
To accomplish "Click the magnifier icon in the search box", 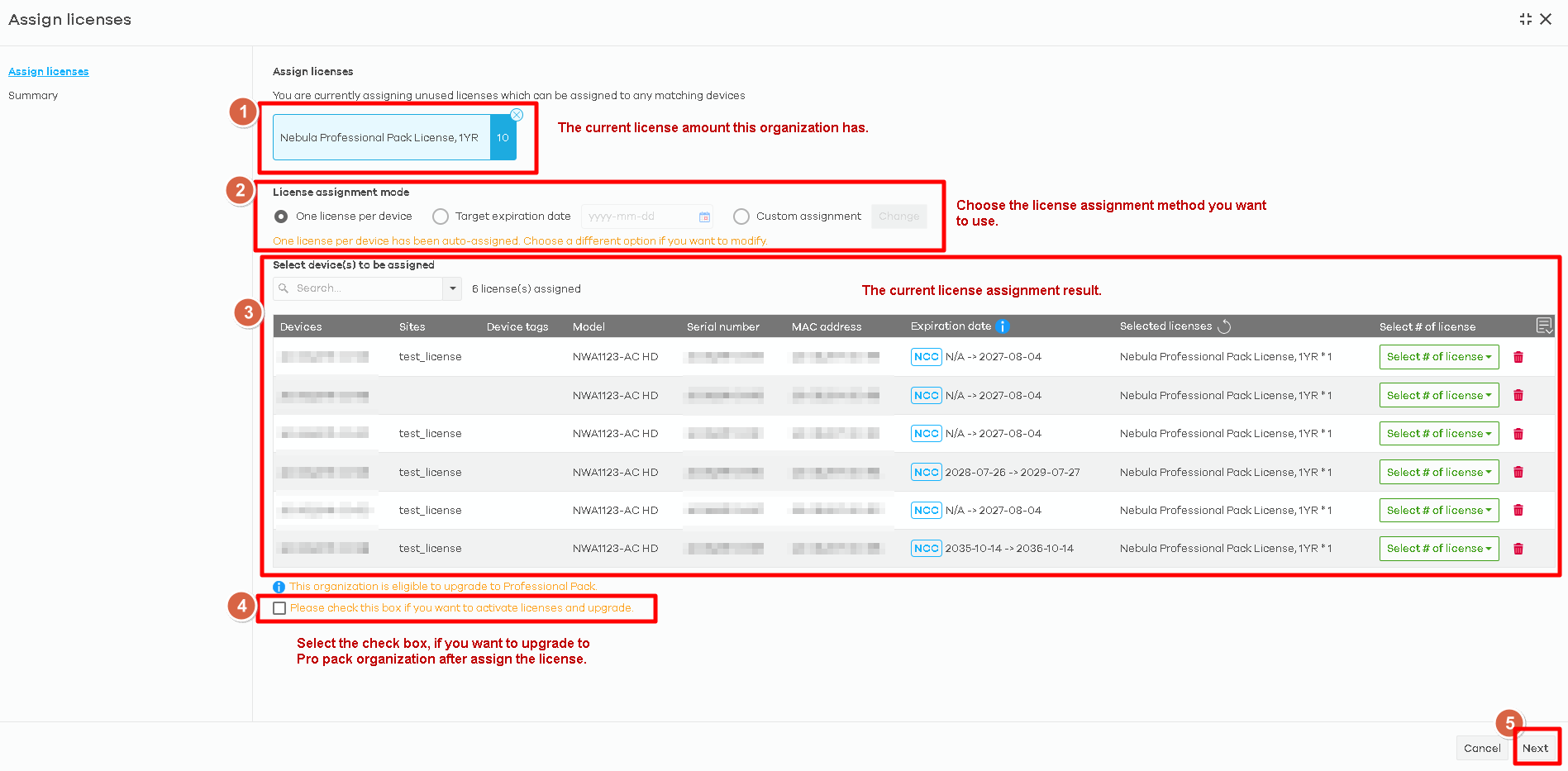I will point(284,288).
